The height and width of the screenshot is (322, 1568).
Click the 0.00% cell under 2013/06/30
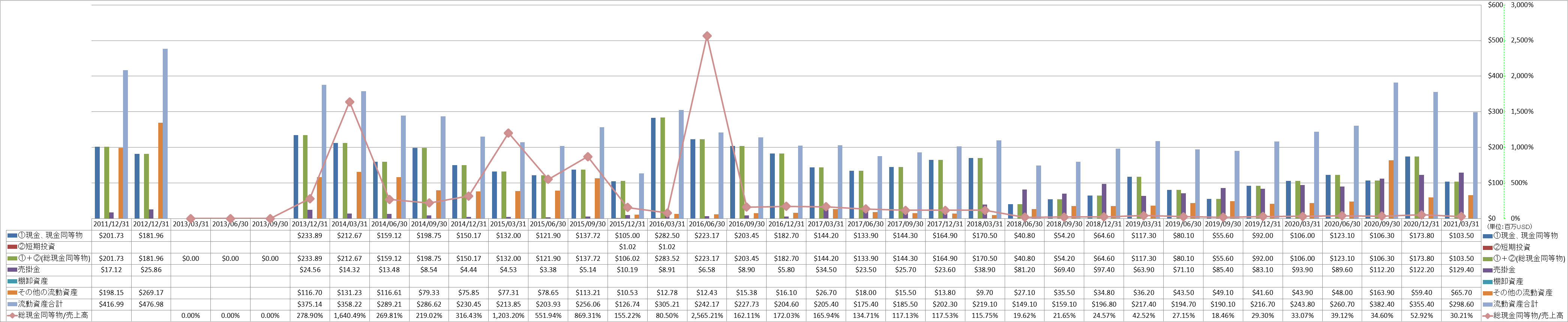click(231, 316)
